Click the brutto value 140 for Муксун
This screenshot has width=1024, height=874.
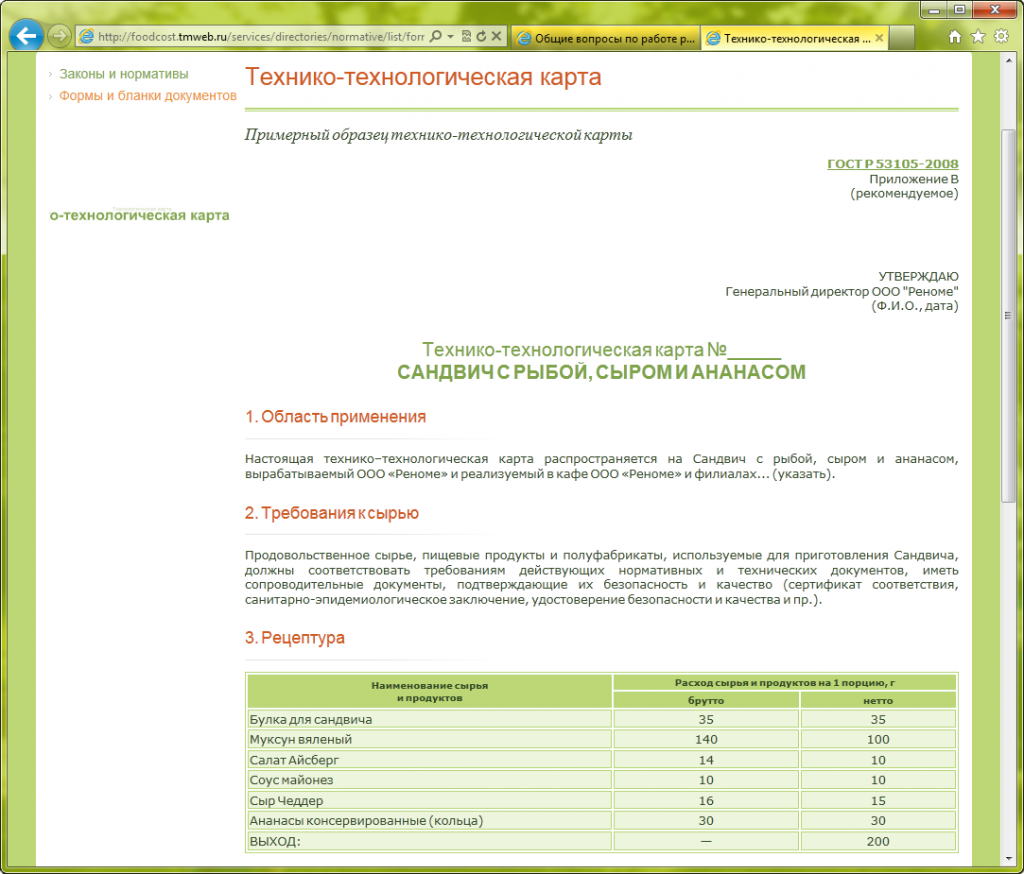(706, 739)
